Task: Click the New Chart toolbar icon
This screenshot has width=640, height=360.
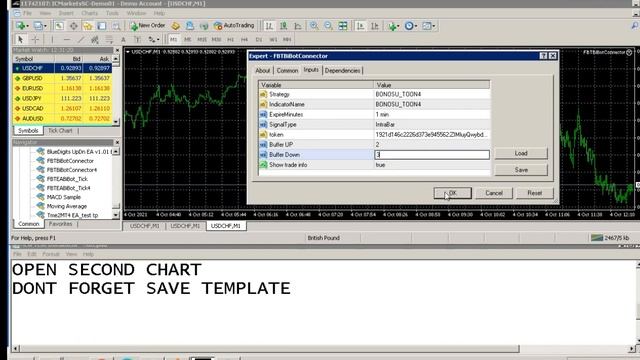Action: [21, 26]
